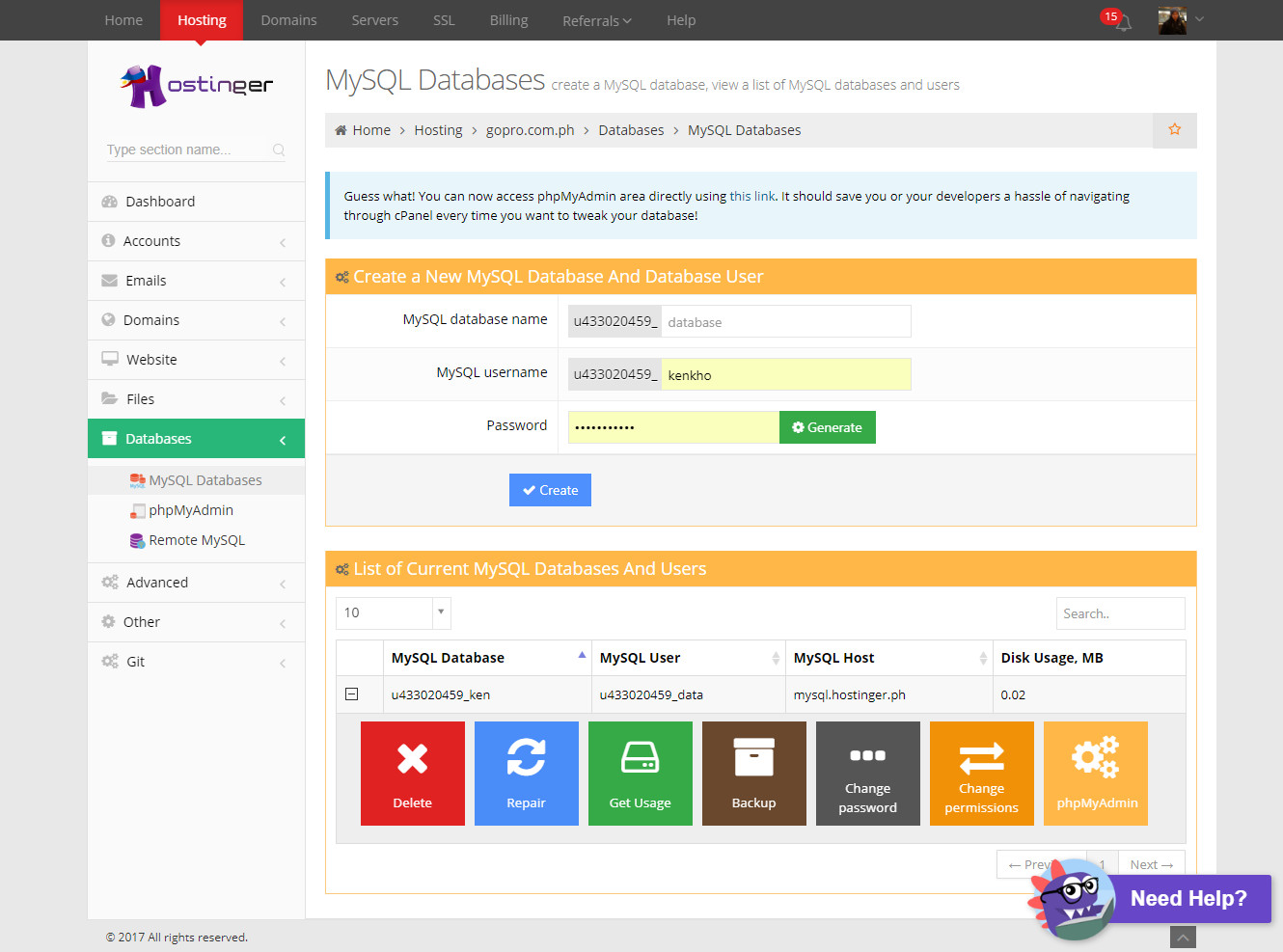Expand the Advanced sidebar section

(197, 583)
